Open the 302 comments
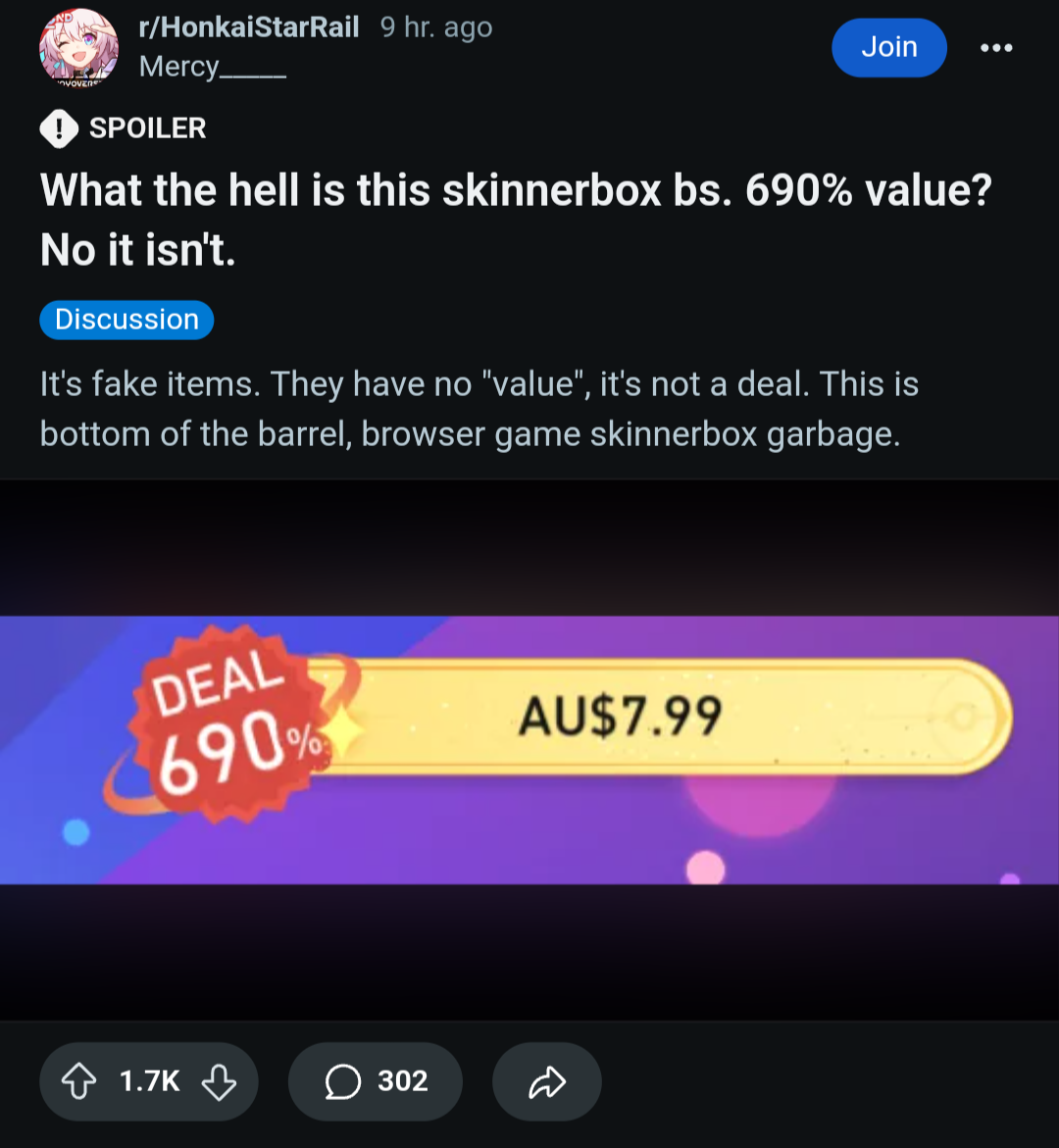 pos(375,1081)
